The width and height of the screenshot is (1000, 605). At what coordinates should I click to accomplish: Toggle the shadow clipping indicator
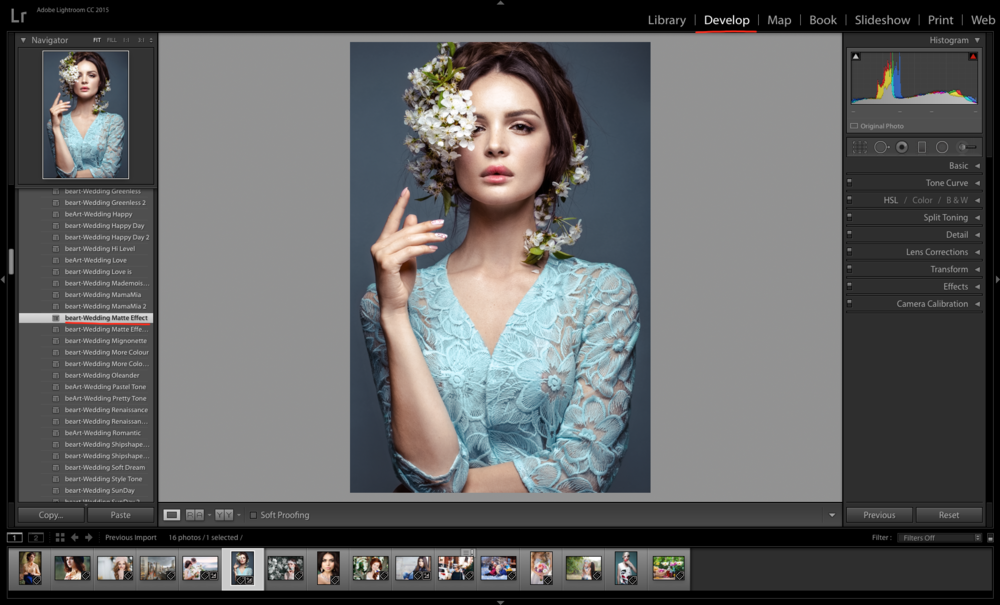(855, 57)
